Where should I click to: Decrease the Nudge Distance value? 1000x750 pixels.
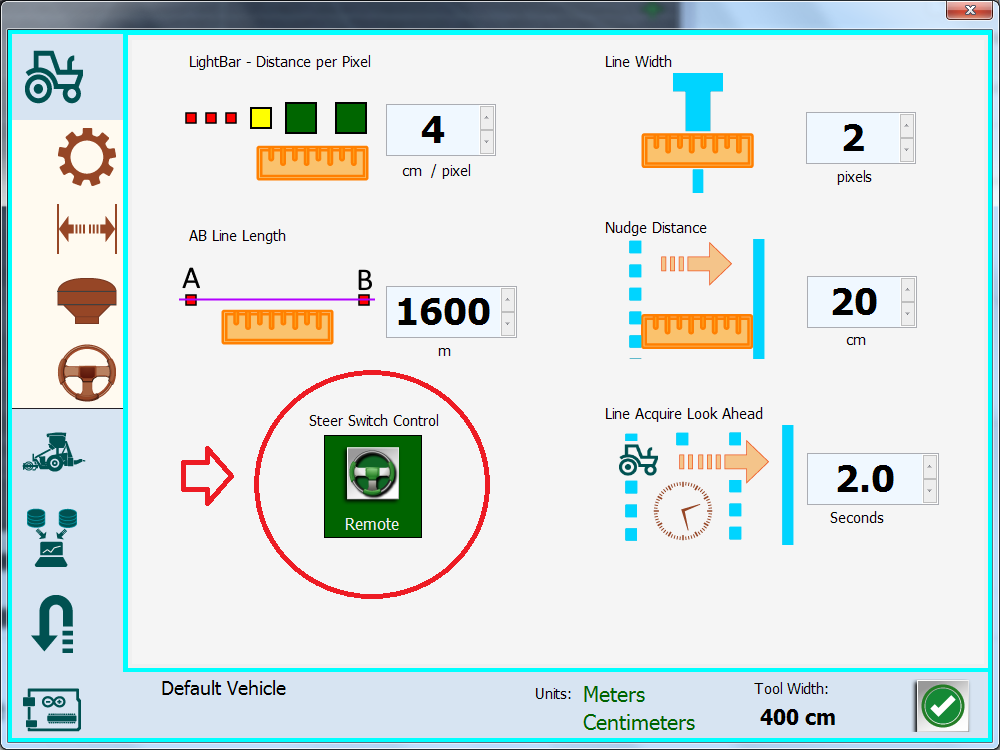pos(908,314)
